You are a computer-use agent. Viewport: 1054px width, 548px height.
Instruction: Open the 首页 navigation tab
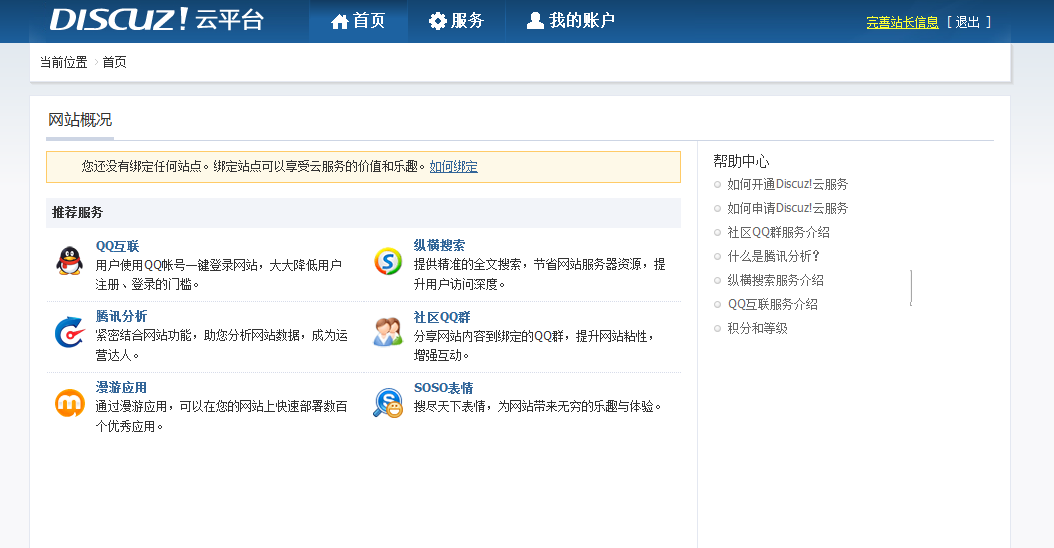click(x=358, y=22)
